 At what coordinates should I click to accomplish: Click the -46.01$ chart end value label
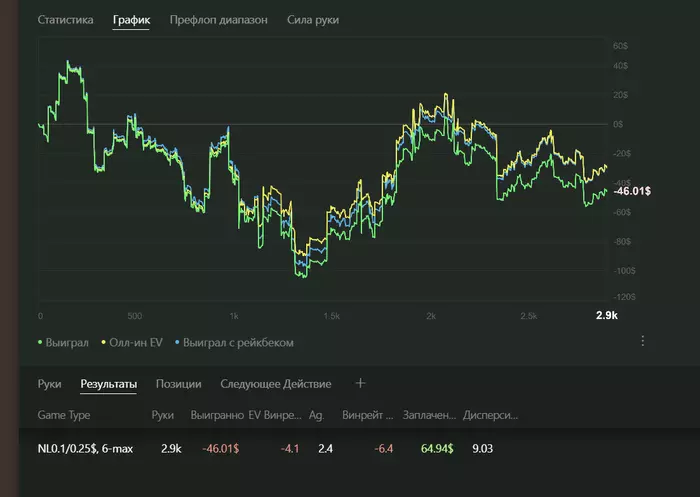634,191
